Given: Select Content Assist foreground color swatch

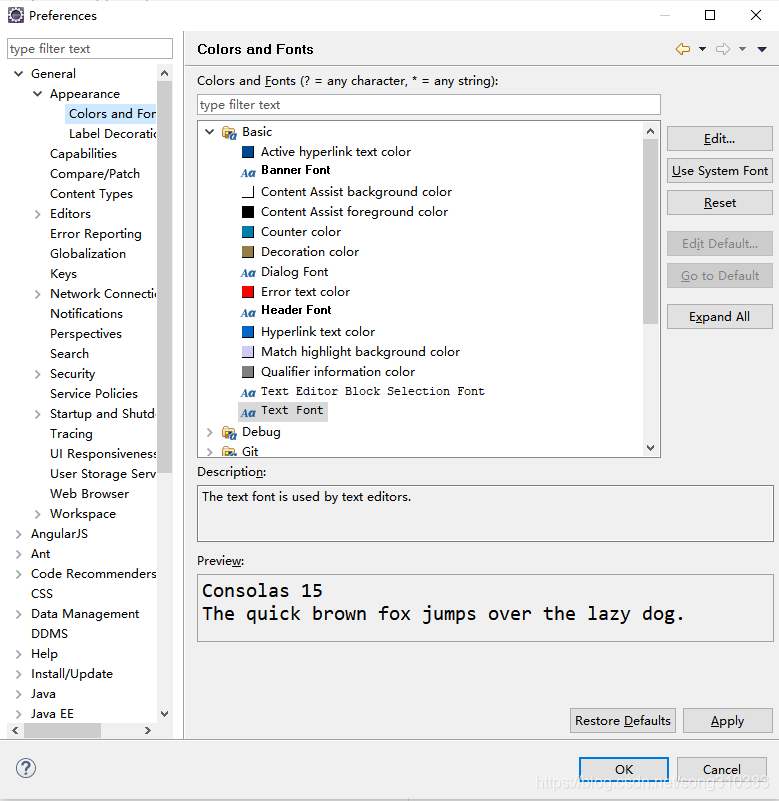Looking at the screenshot, I should pyautogui.click(x=248, y=211).
